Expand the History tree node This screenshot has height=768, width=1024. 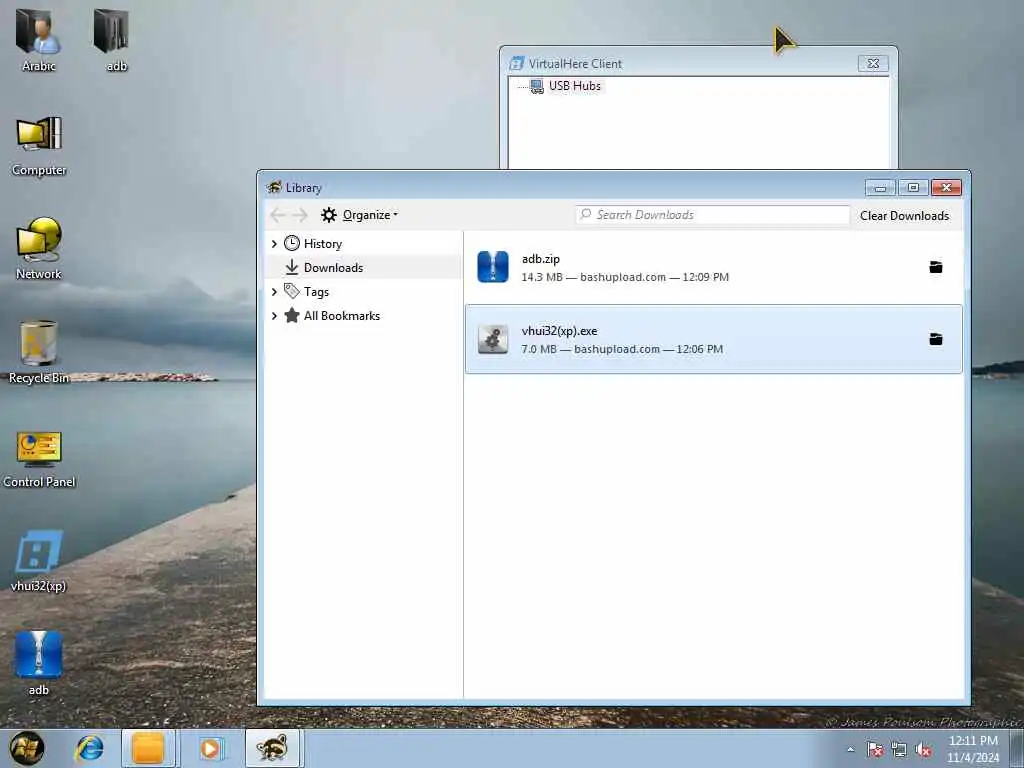[x=274, y=244]
